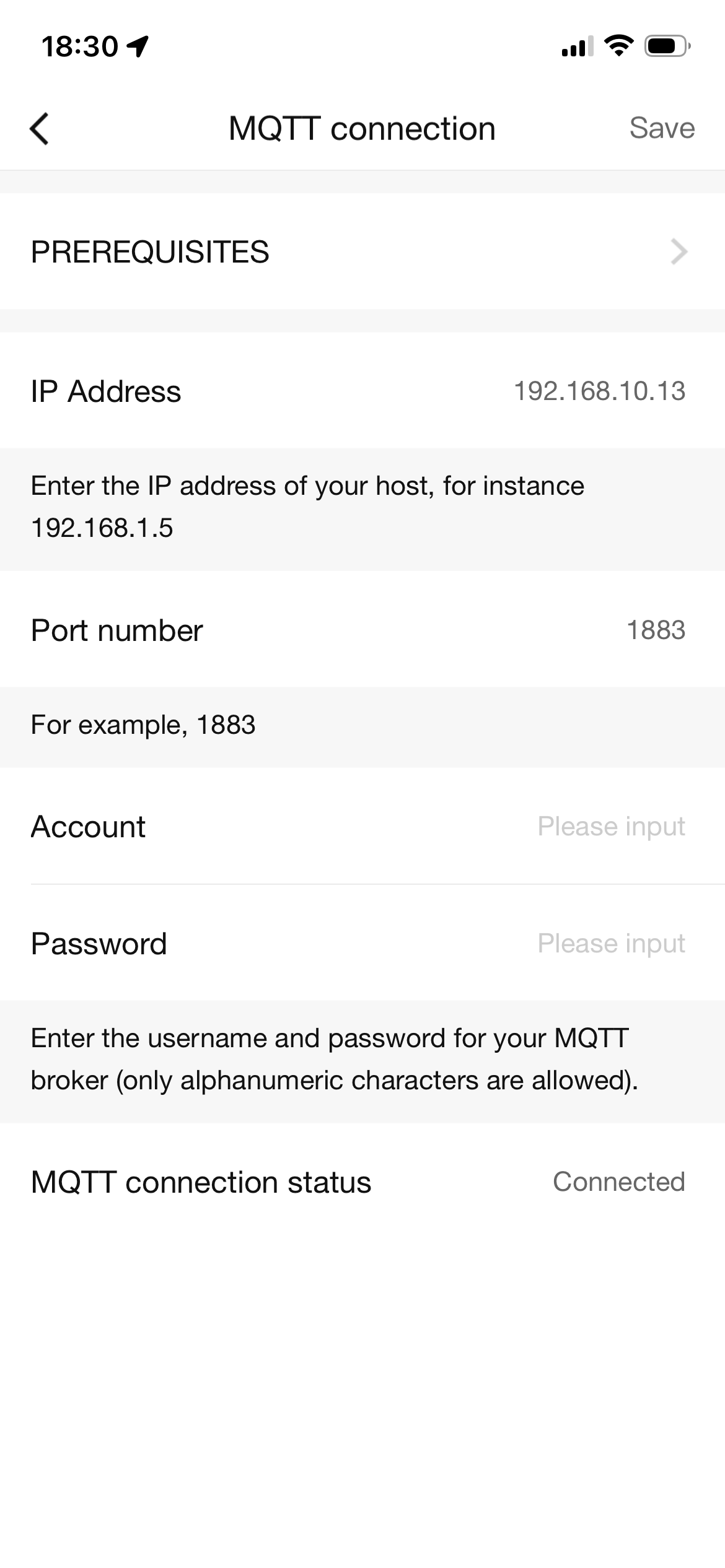This screenshot has width=725, height=1568.
Task: Tap the Connected status text
Action: click(618, 1182)
